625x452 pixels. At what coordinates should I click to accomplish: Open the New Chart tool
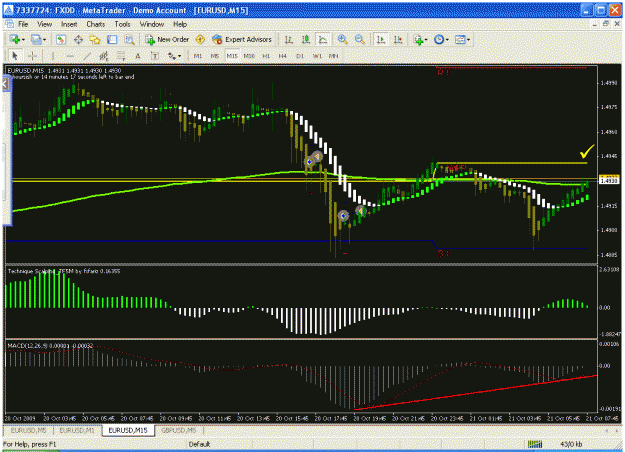[15, 39]
